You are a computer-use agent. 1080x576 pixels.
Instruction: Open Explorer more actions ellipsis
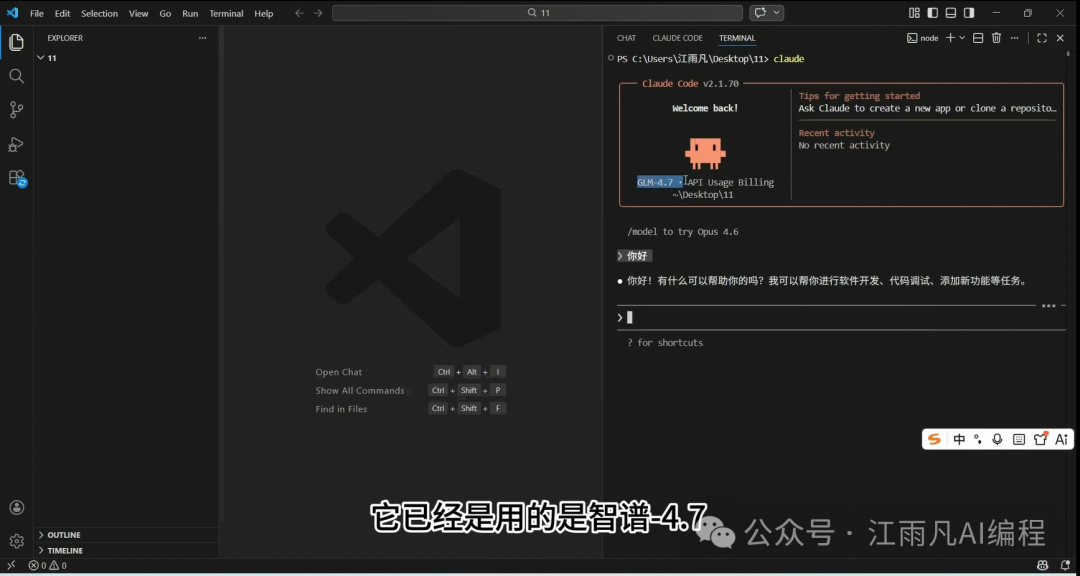[x=202, y=38]
